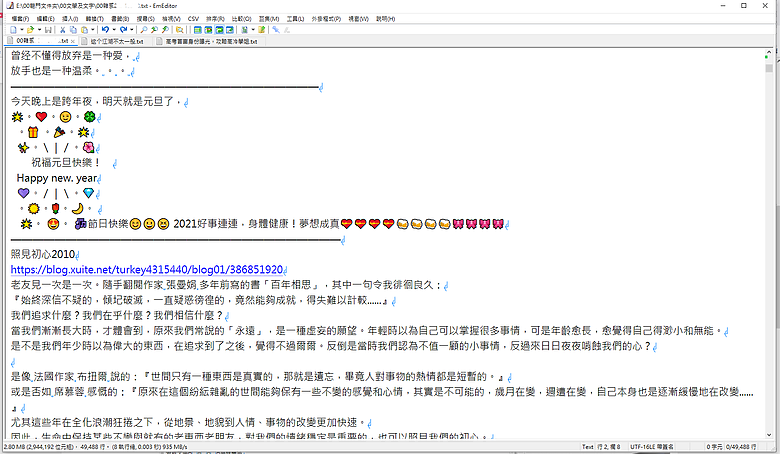Open the 巨集(M) menu
Image resolution: width=780 pixels, height=454 pixels.
269,19
